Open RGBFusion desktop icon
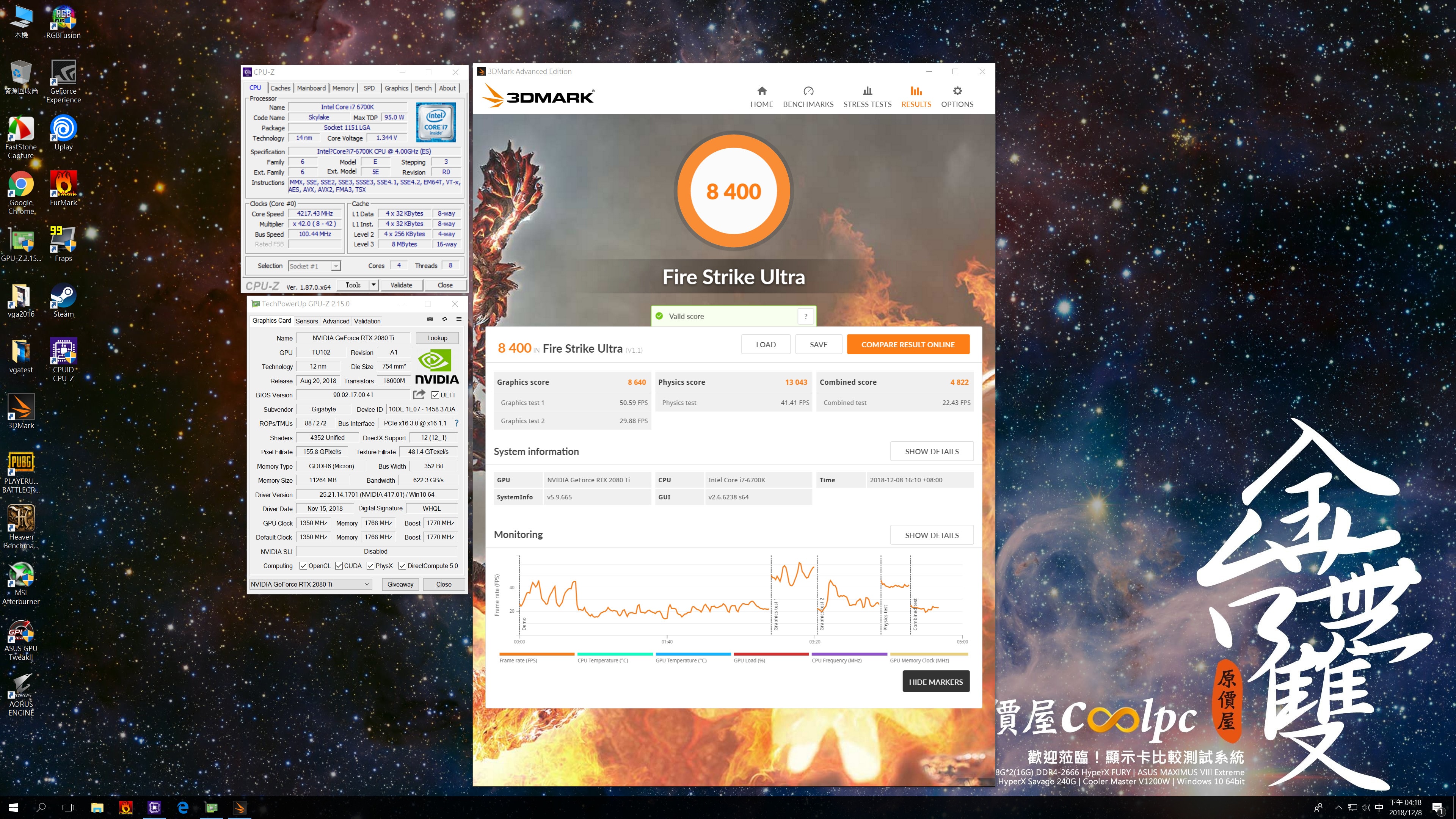This screenshot has height=819, width=1456. click(x=63, y=23)
